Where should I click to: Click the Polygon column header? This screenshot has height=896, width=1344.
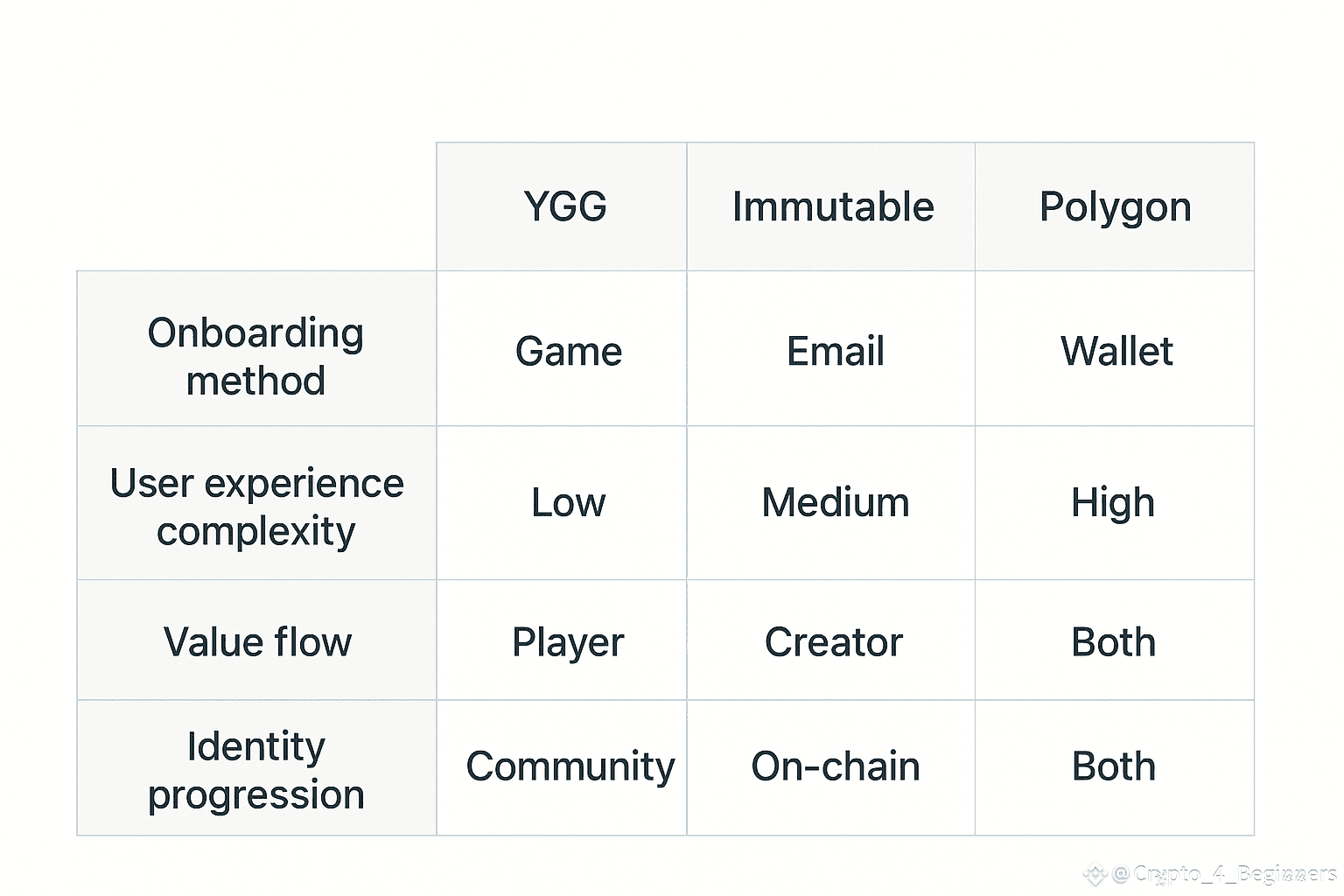point(1115,207)
